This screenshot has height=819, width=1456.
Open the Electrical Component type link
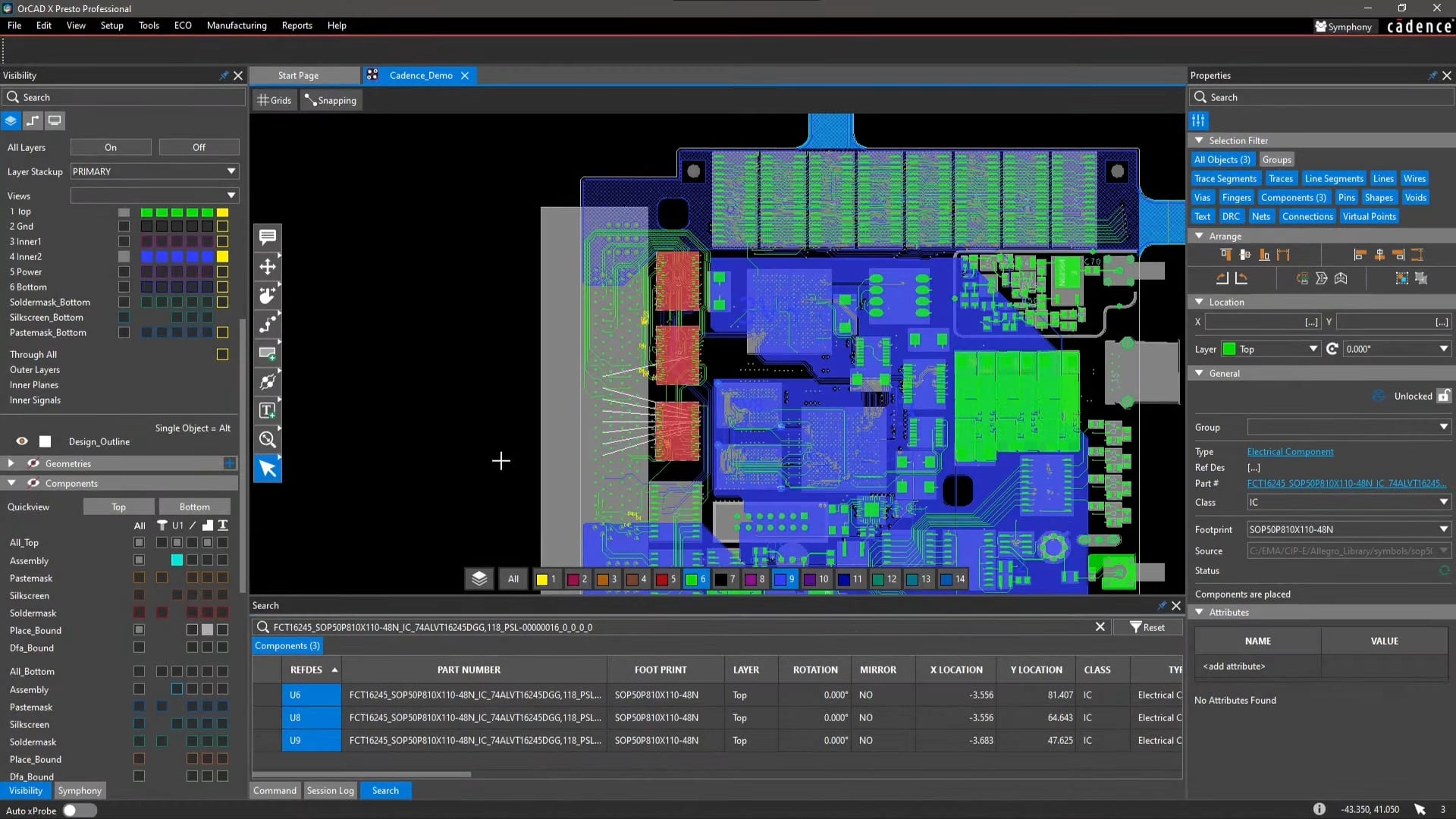point(1290,451)
